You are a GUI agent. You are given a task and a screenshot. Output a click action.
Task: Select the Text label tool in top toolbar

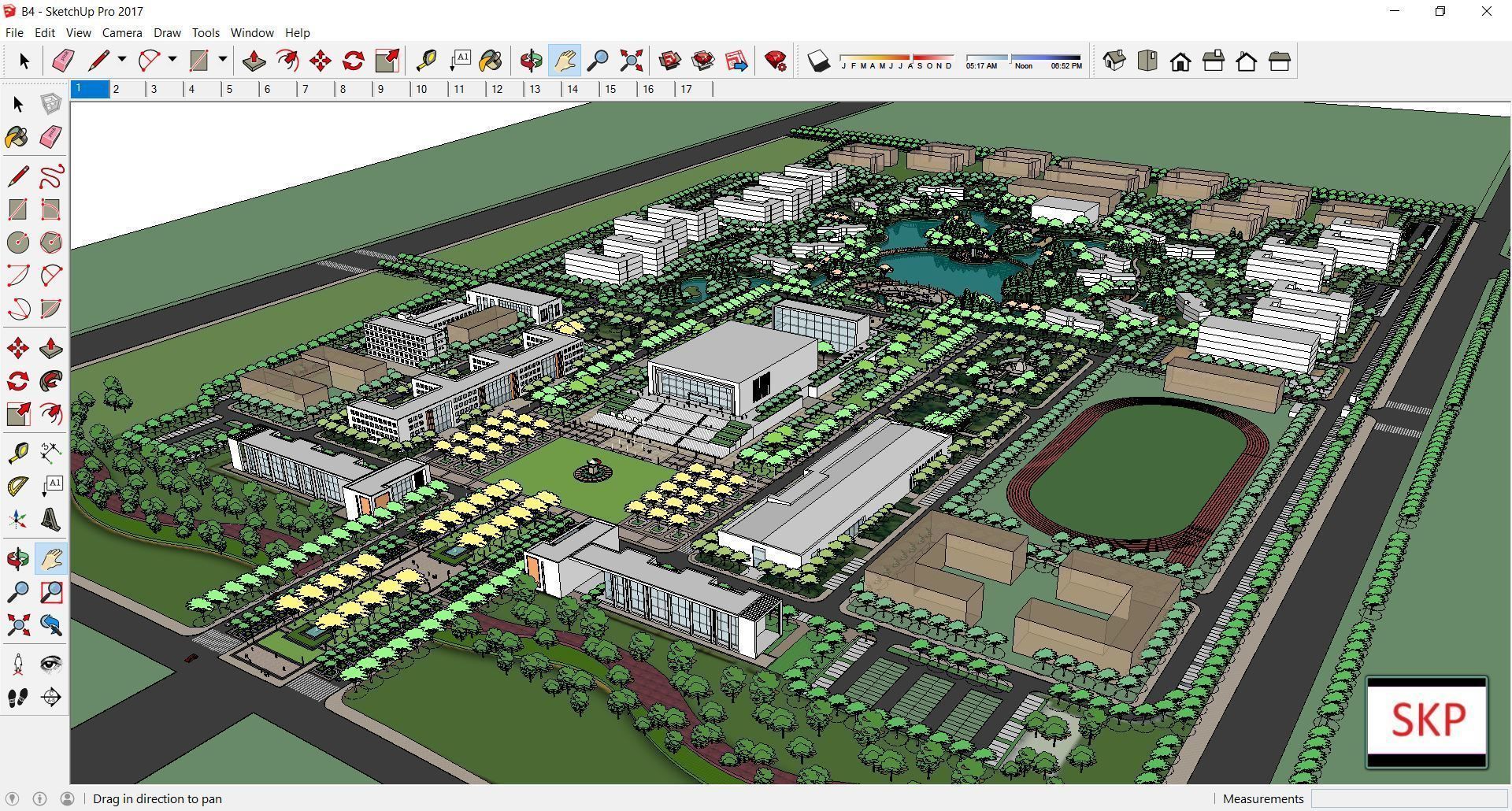pyautogui.click(x=459, y=61)
